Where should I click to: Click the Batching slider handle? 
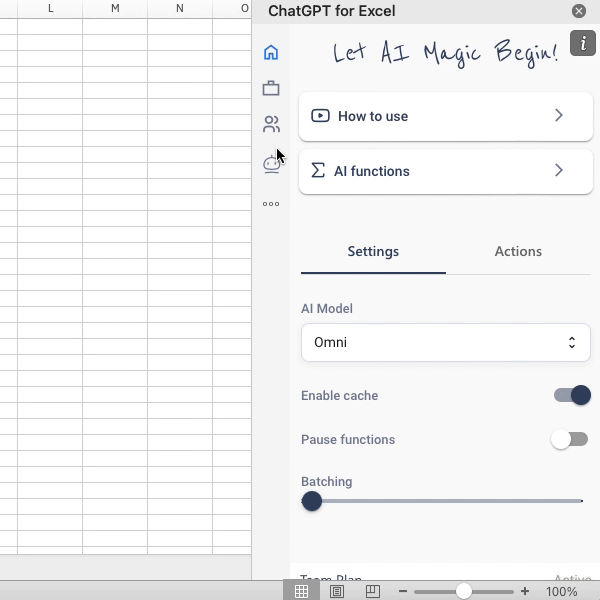point(312,501)
